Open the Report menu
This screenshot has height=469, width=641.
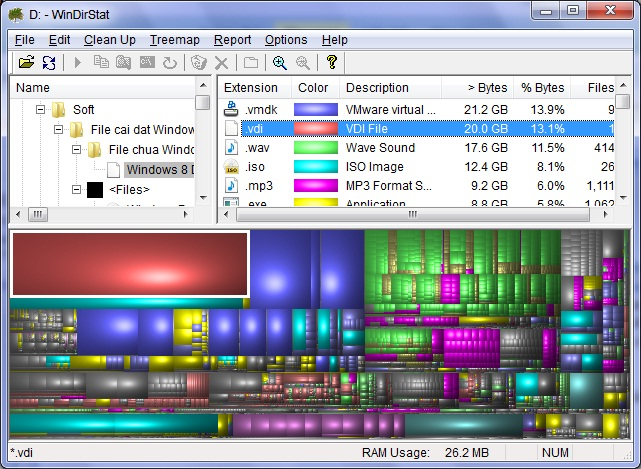(232, 40)
